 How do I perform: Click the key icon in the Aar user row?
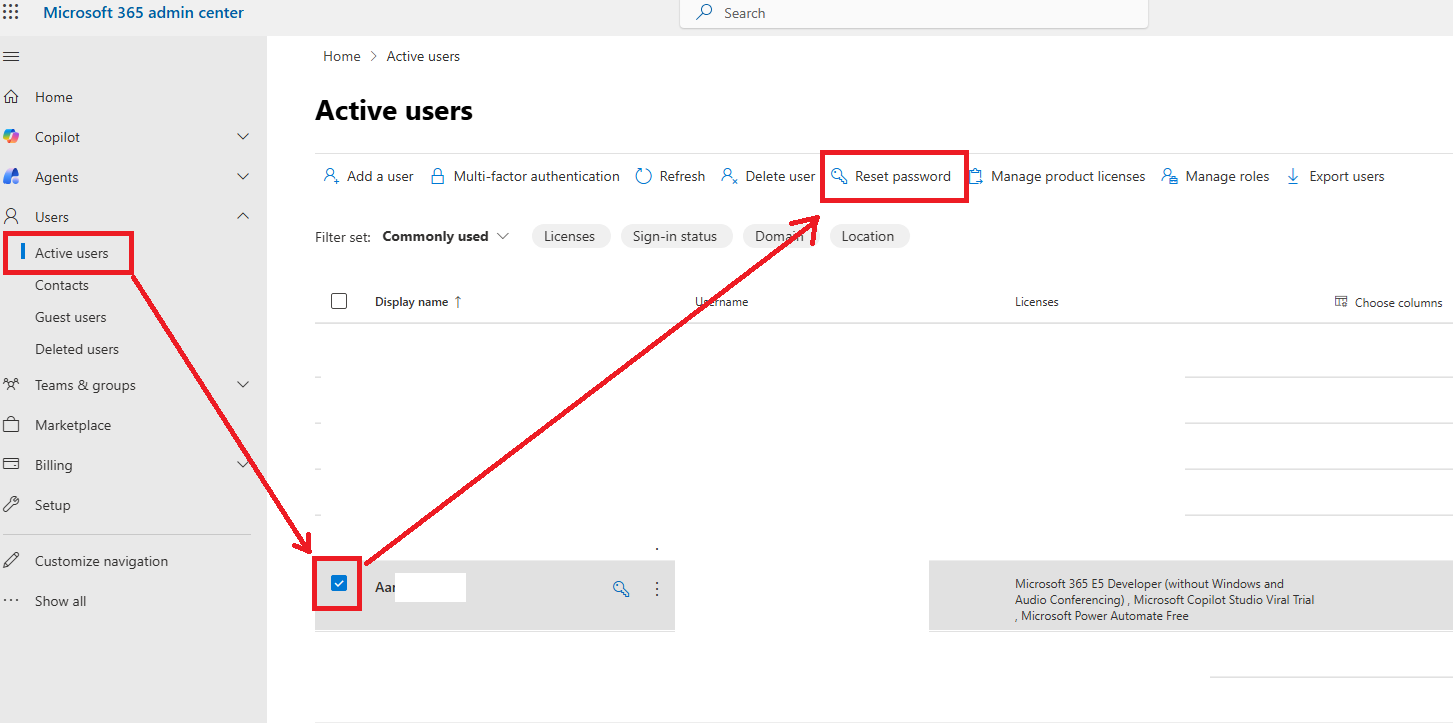[x=621, y=589]
